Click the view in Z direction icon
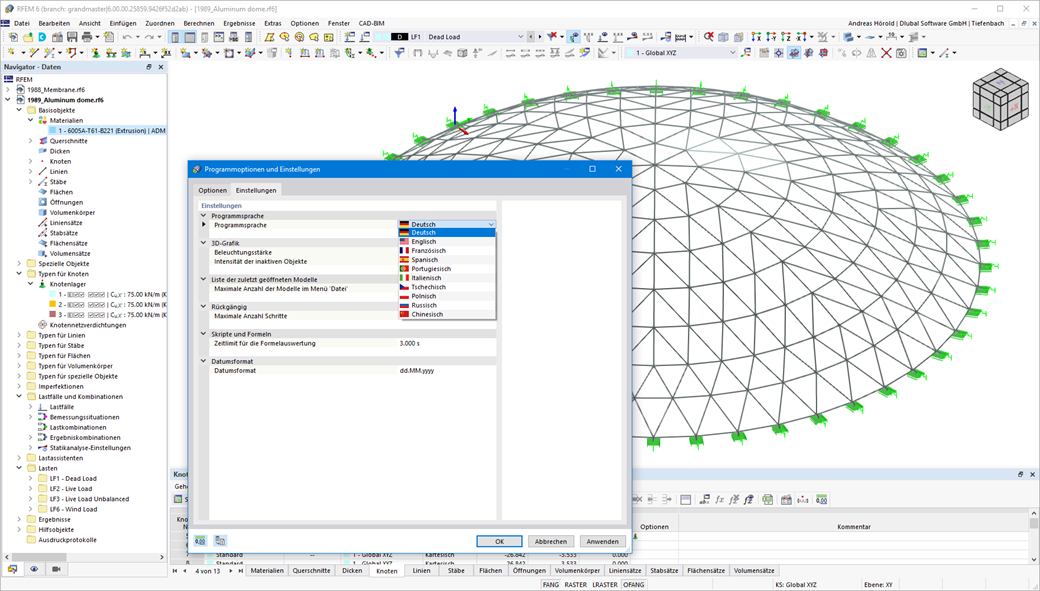The width and height of the screenshot is (1040, 591). click(786, 37)
